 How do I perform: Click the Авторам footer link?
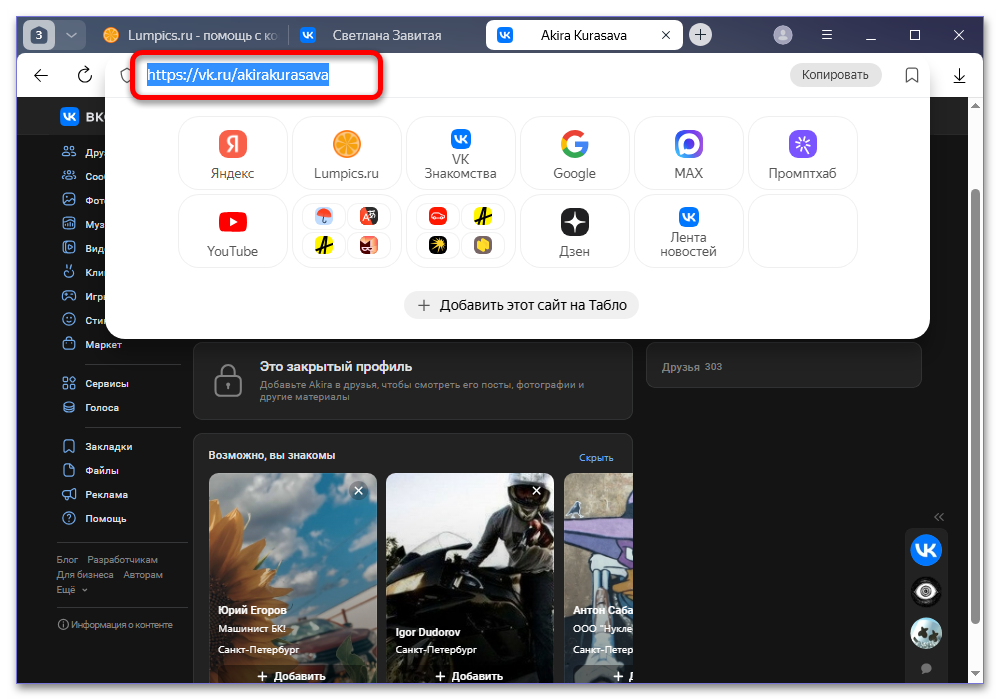pyautogui.click(x=143, y=575)
